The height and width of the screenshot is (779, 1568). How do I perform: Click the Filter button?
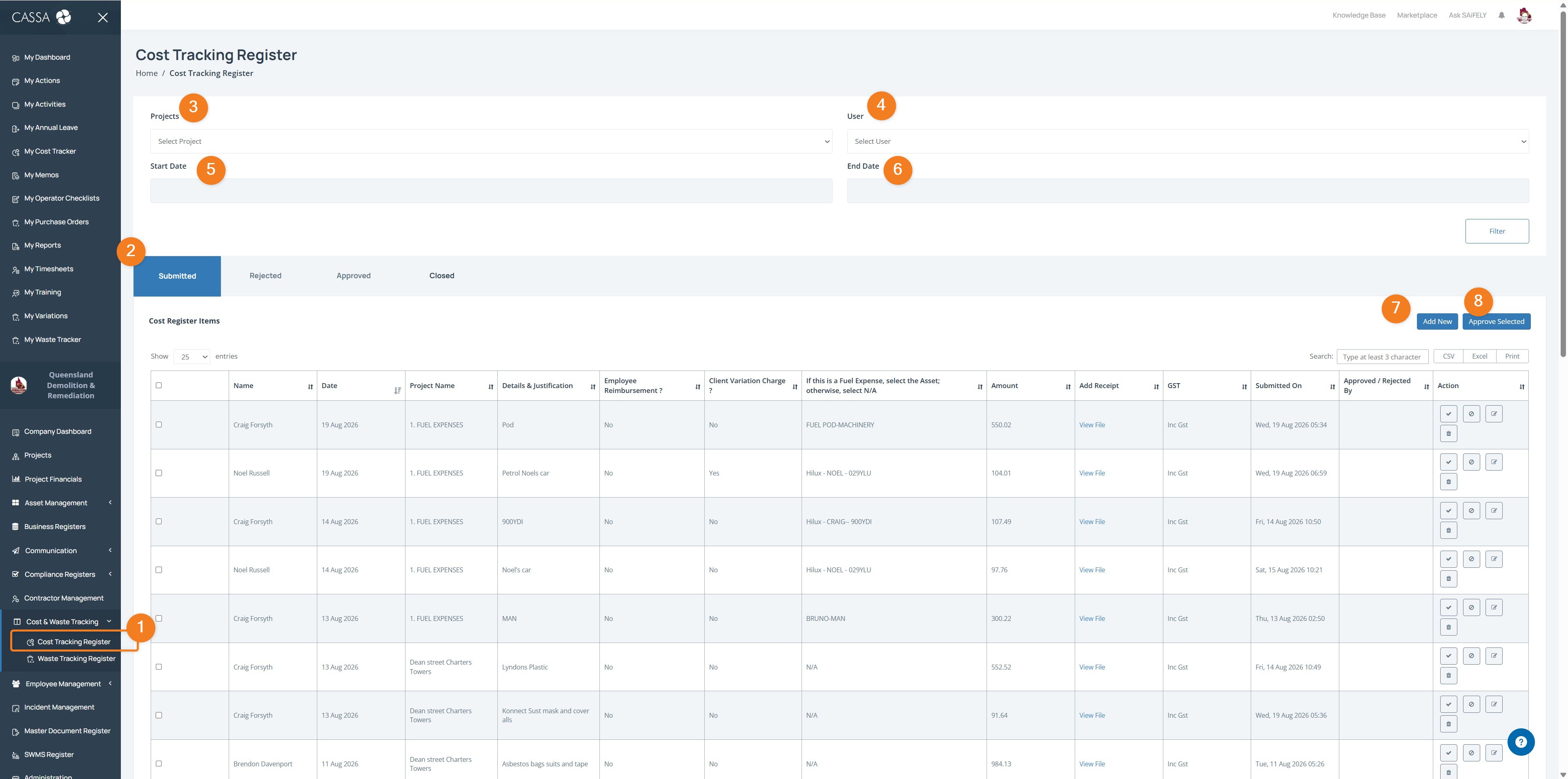point(1497,232)
